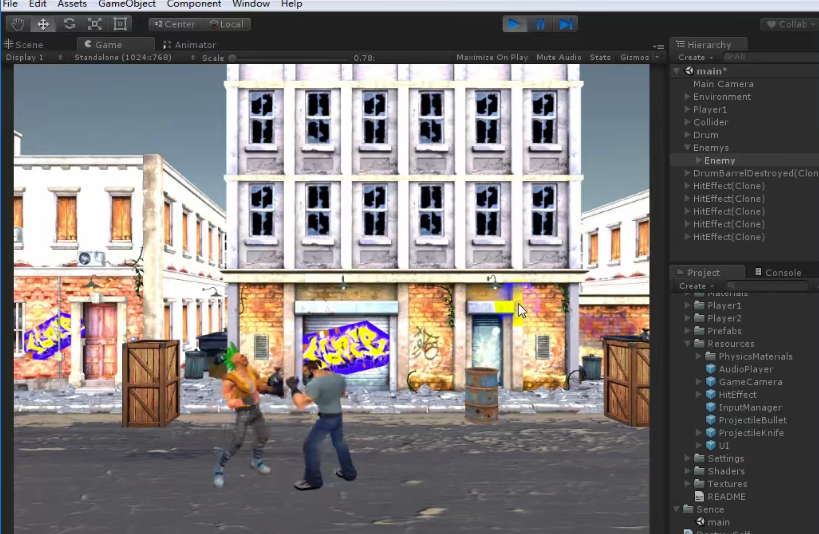Switch to the Project tab
819x534 pixels.
click(703, 272)
